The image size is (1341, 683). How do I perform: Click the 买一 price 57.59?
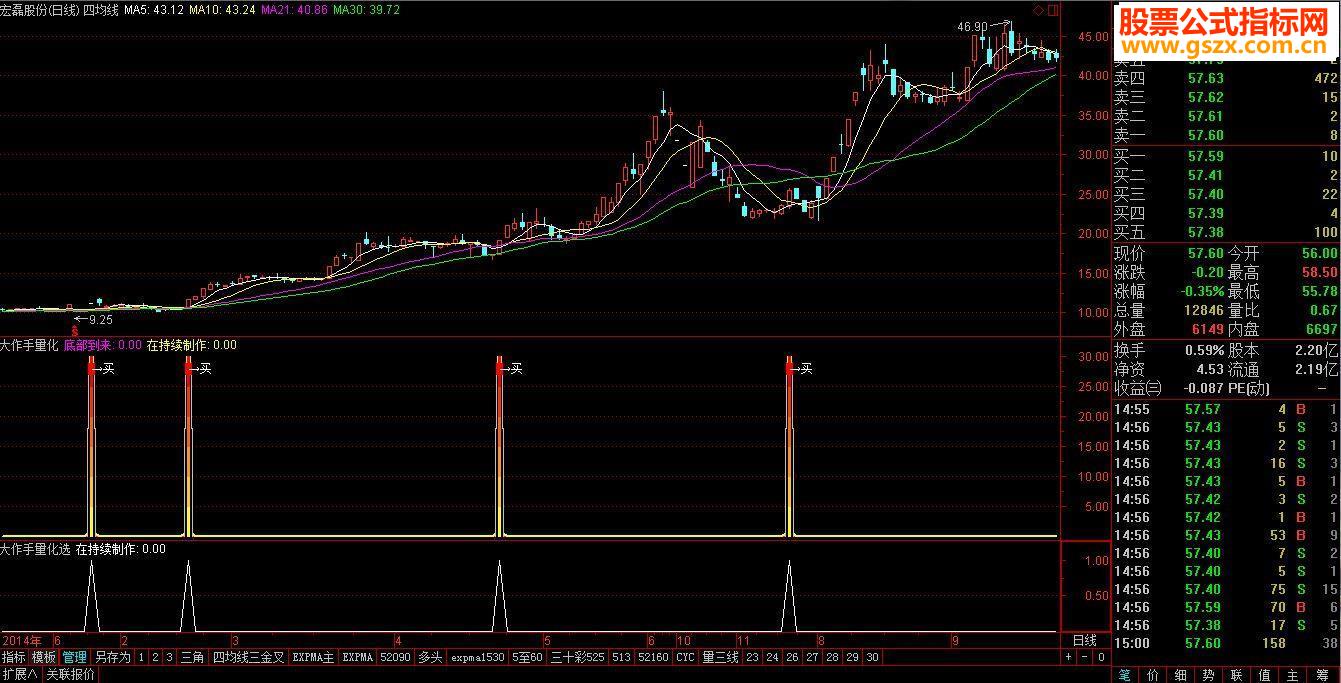(x=1205, y=156)
